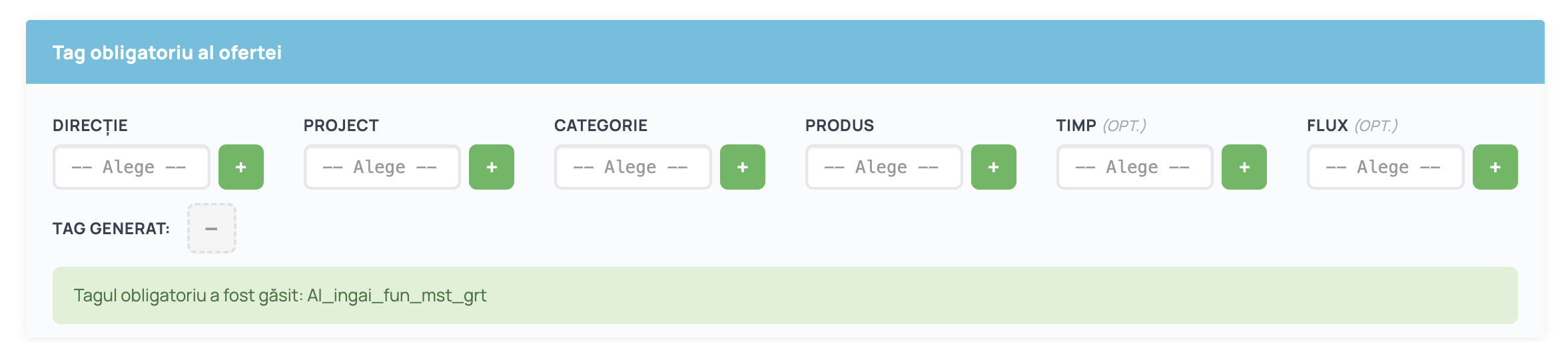Choose a value in Categorie dropdown
The height and width of the screenshot is (342, 1568).
(x=633, y=167)
